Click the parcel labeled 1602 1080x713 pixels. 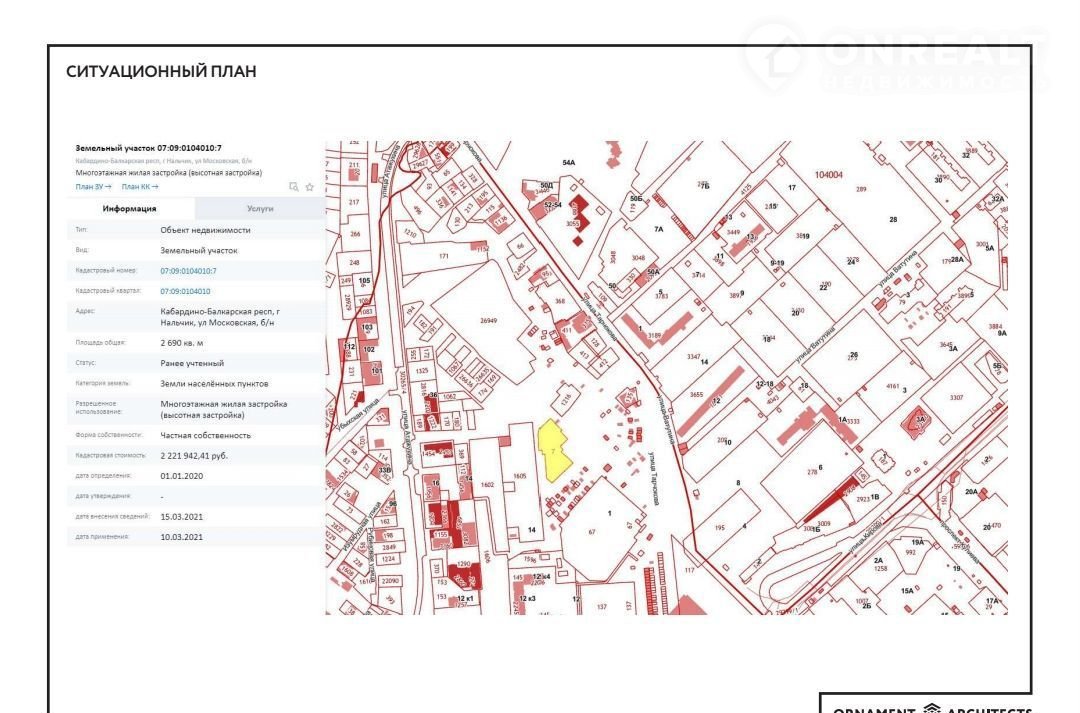488,484
